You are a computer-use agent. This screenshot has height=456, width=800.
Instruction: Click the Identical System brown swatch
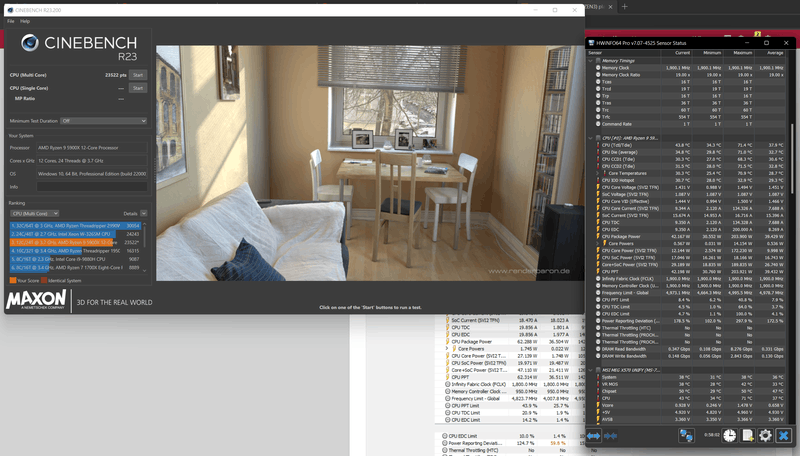pyautogui.click(x=44, y=281)
